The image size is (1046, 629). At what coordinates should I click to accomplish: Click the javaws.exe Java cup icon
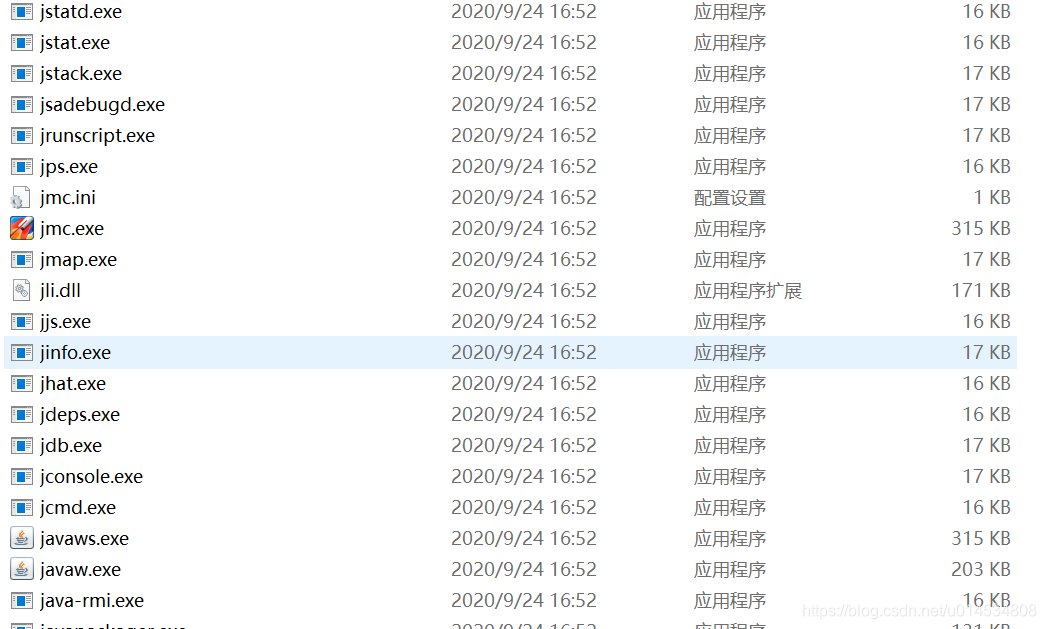pyautogui.click(x=21, y=538)
